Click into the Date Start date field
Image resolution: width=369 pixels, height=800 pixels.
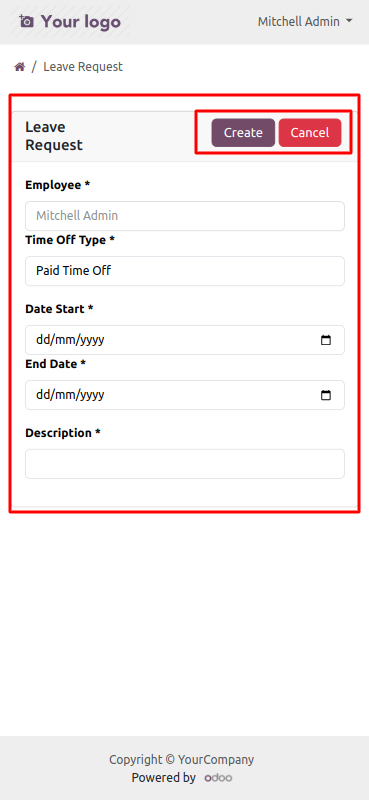click(x=185, y=340)
